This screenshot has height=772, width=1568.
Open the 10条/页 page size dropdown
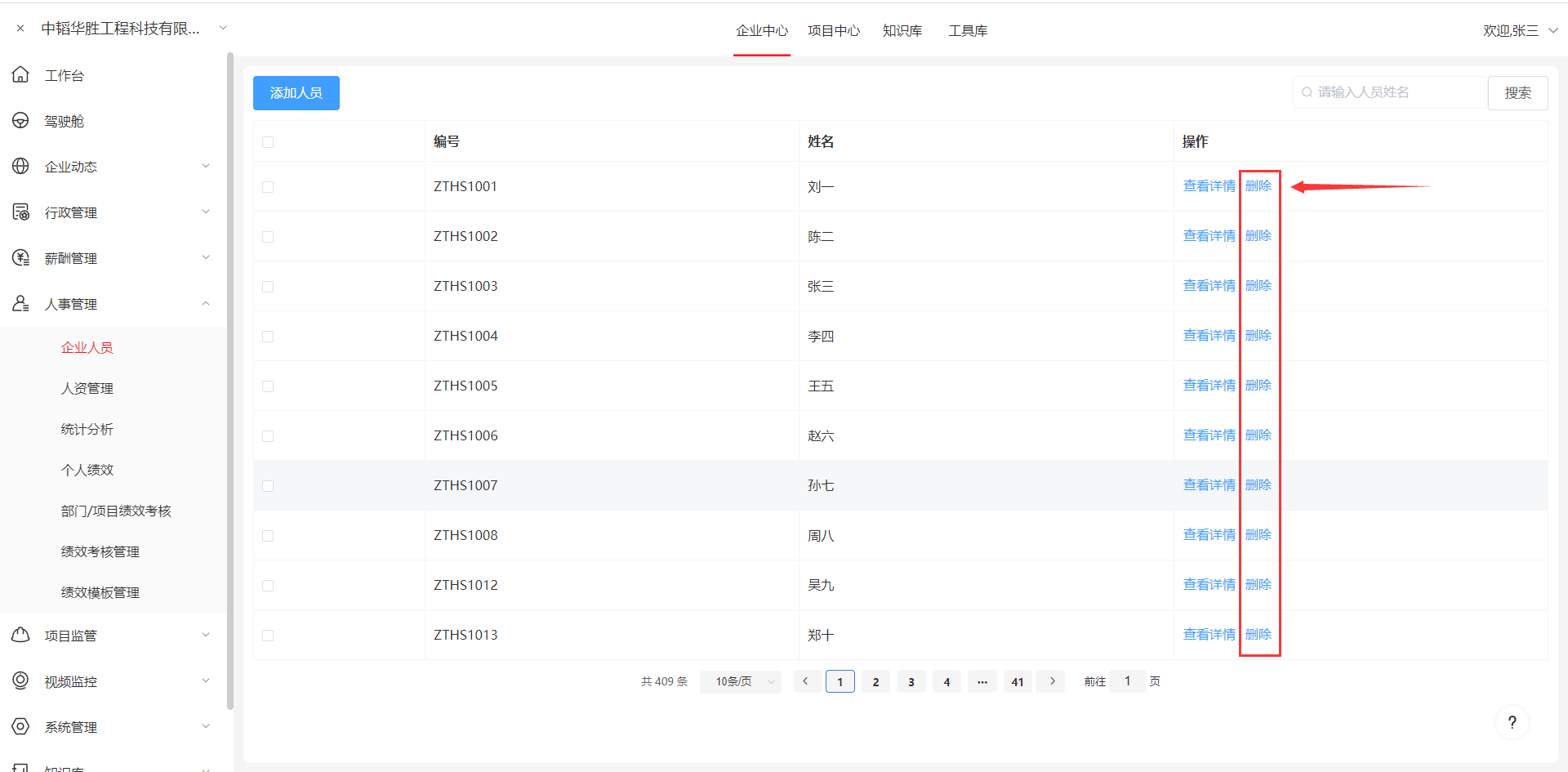(x=741, y=681)
